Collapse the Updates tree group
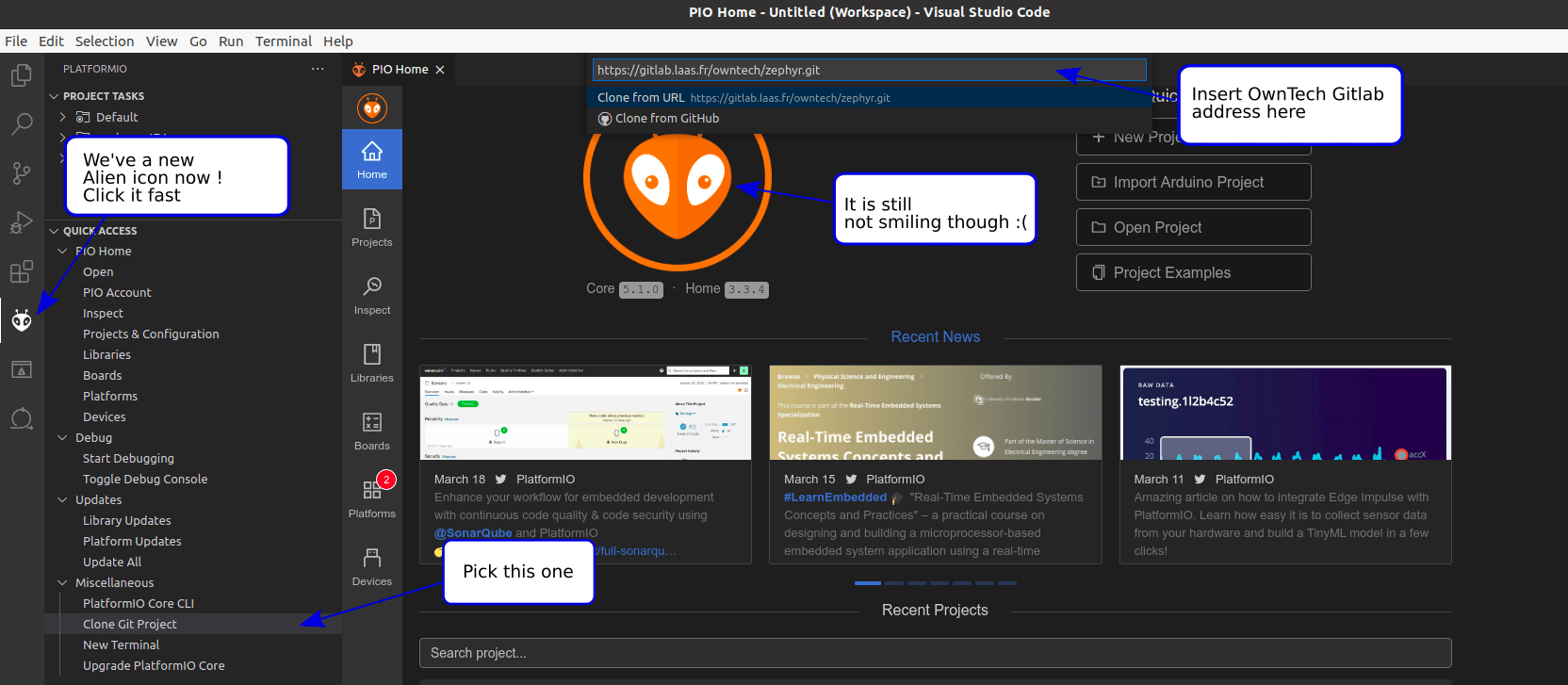The width and height of the screenshot is (1568, 685). pos(63,500)
